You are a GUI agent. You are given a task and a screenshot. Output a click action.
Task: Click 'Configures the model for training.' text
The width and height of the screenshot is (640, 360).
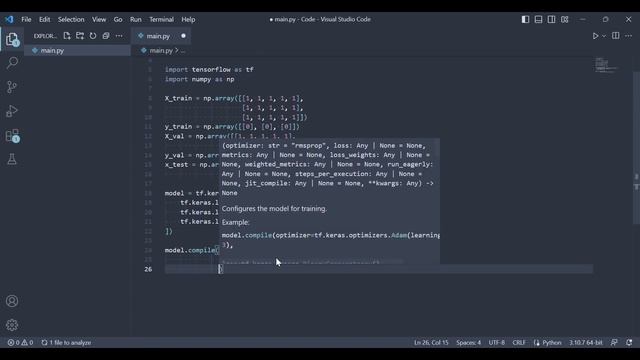pos(274,209)
